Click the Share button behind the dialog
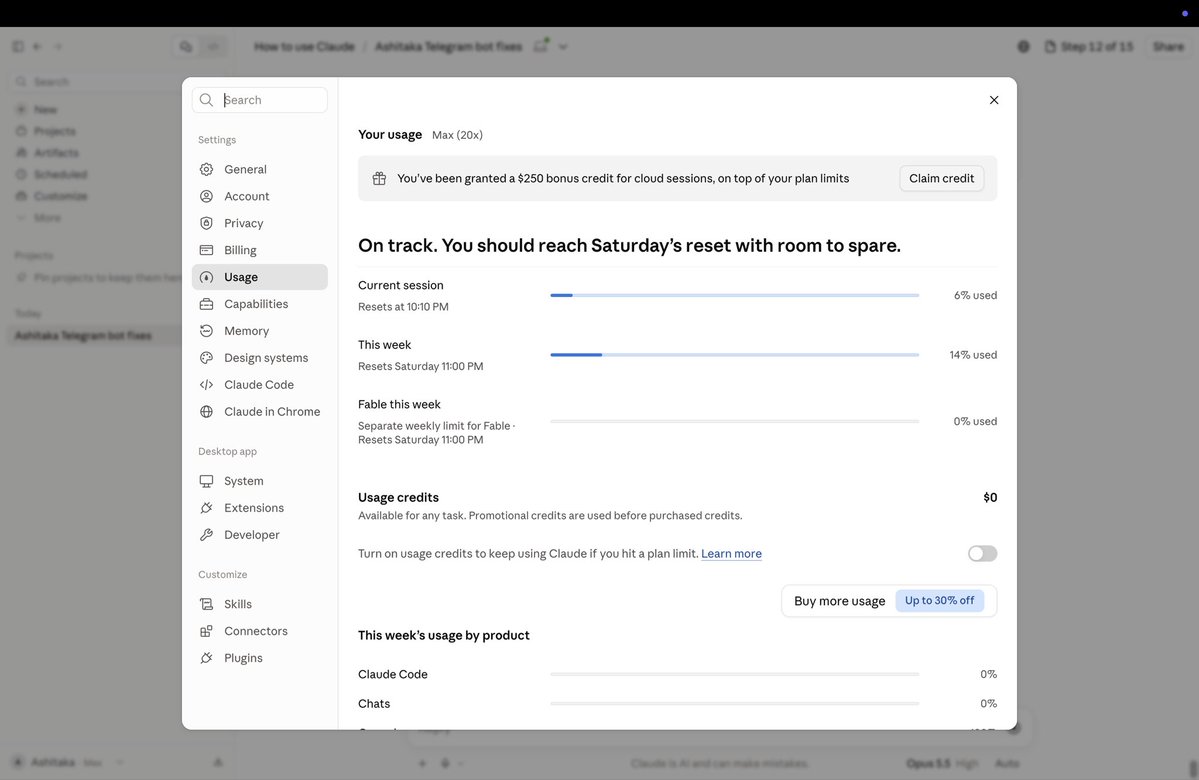 (x=1168, y=47)
